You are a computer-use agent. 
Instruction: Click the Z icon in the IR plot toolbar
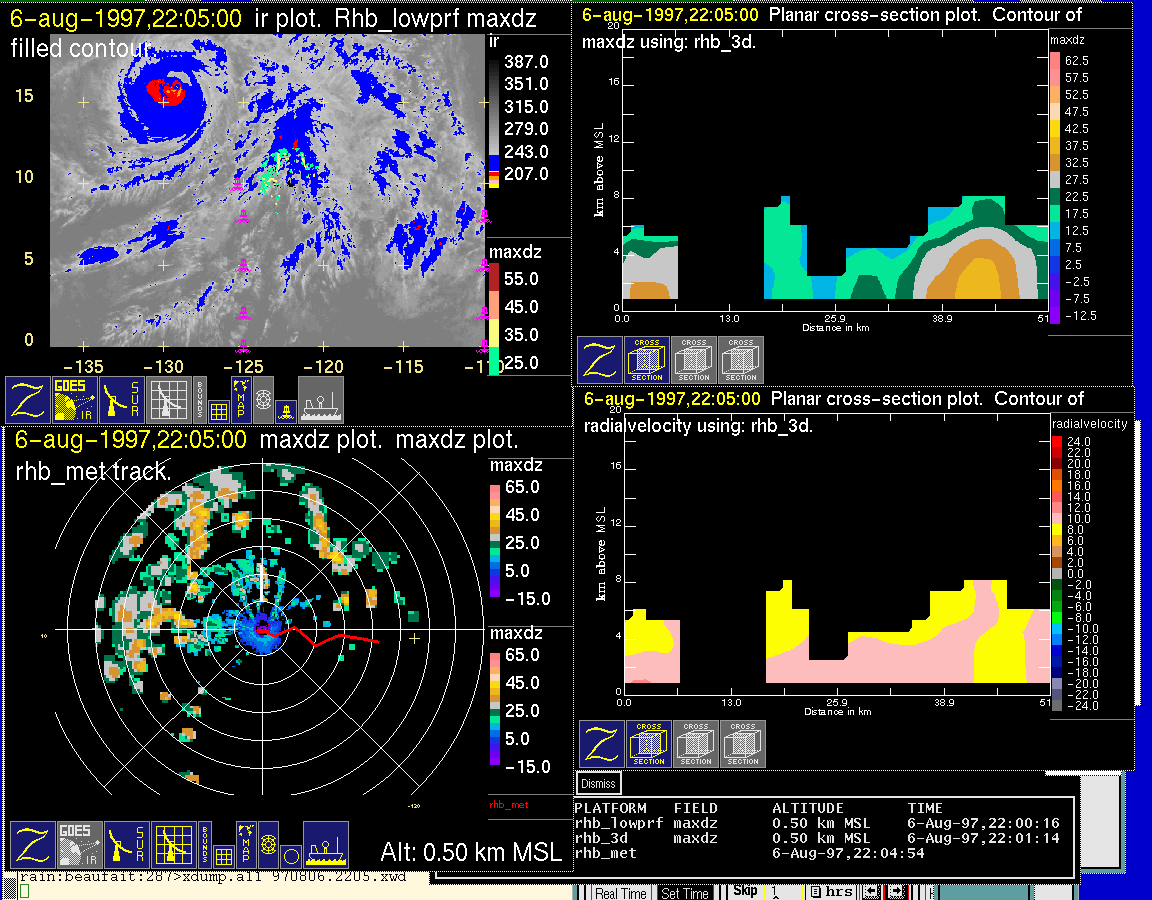28,400
